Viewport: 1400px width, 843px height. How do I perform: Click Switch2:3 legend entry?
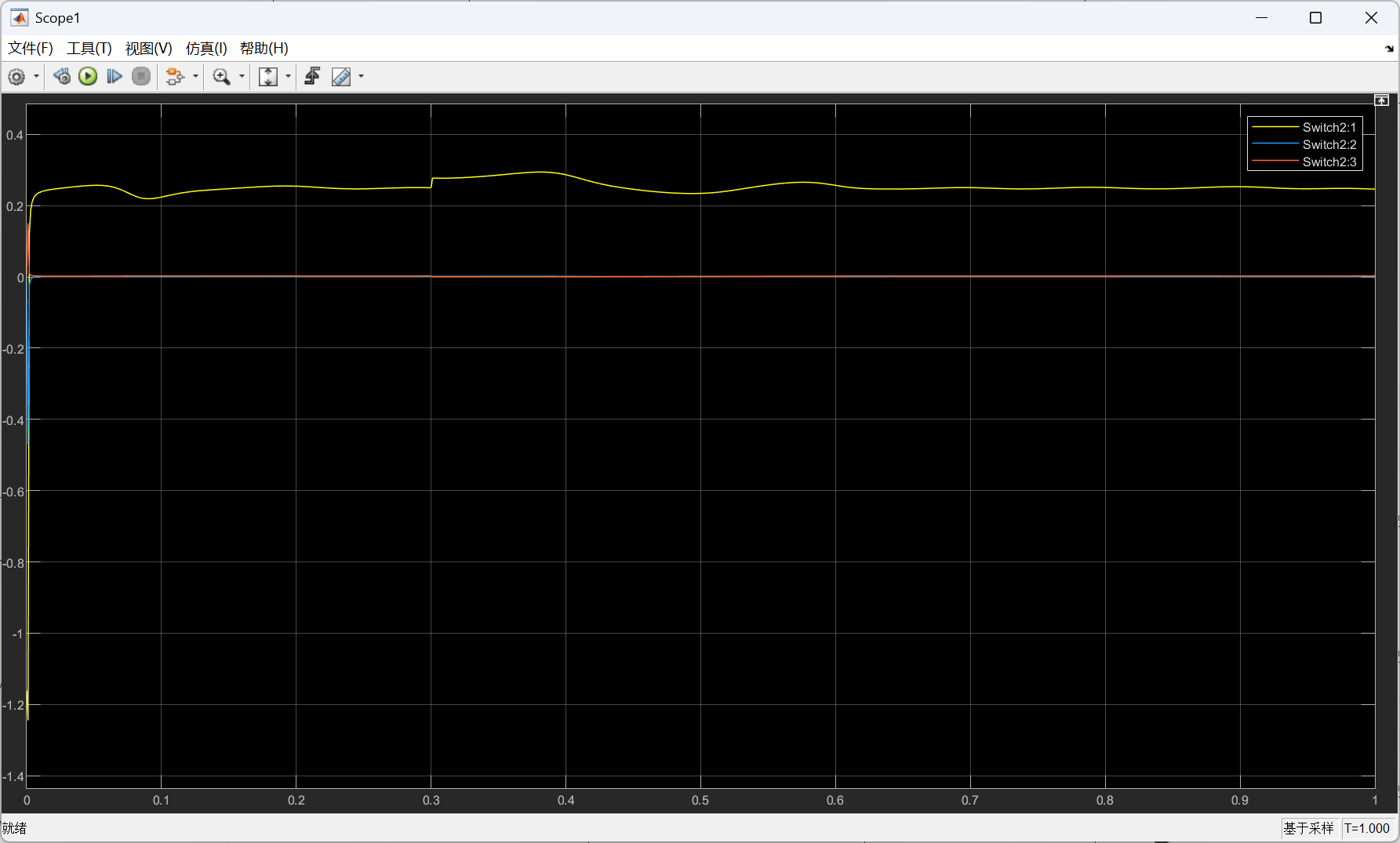1304,162
